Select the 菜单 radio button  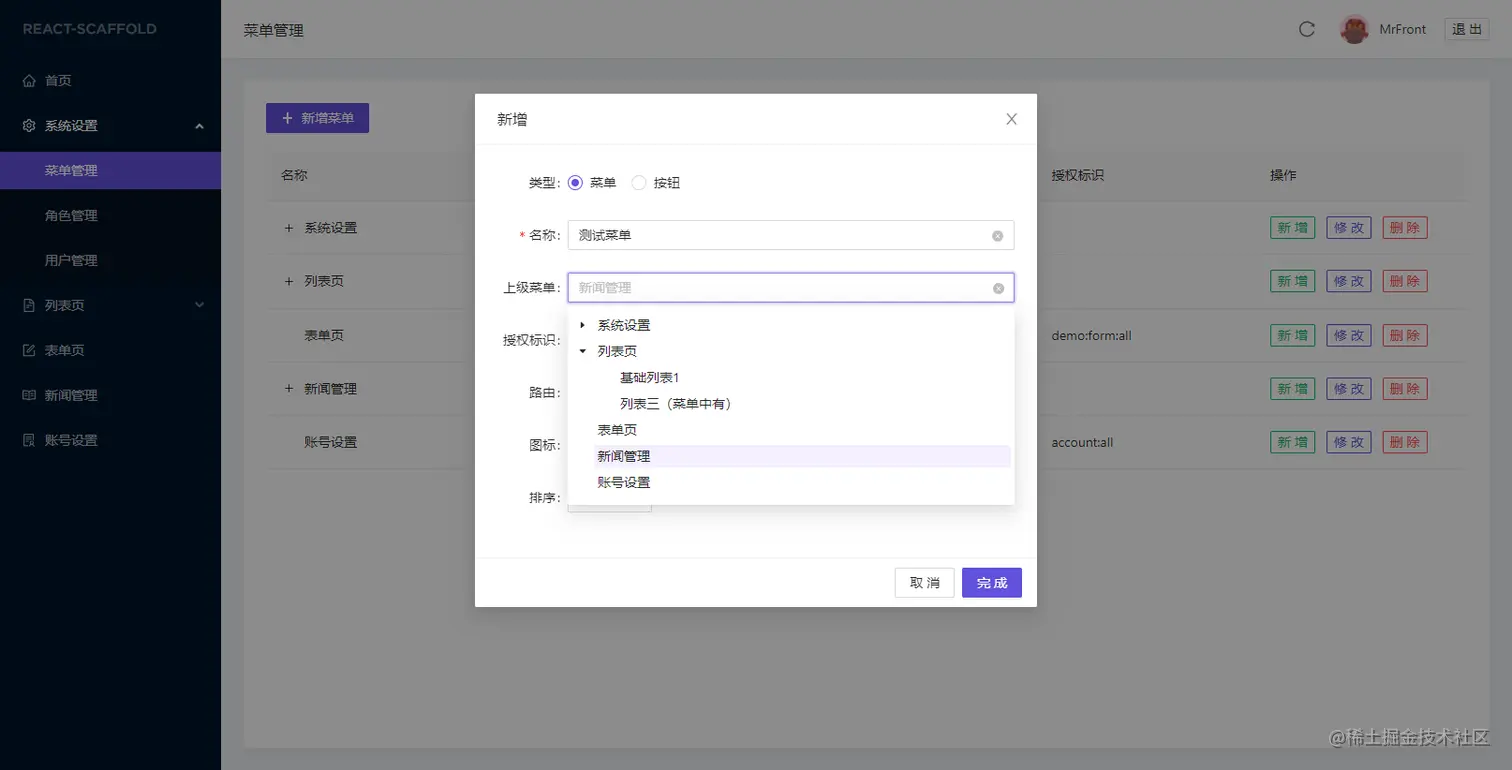pyautogui.click(x=575, y=182)
